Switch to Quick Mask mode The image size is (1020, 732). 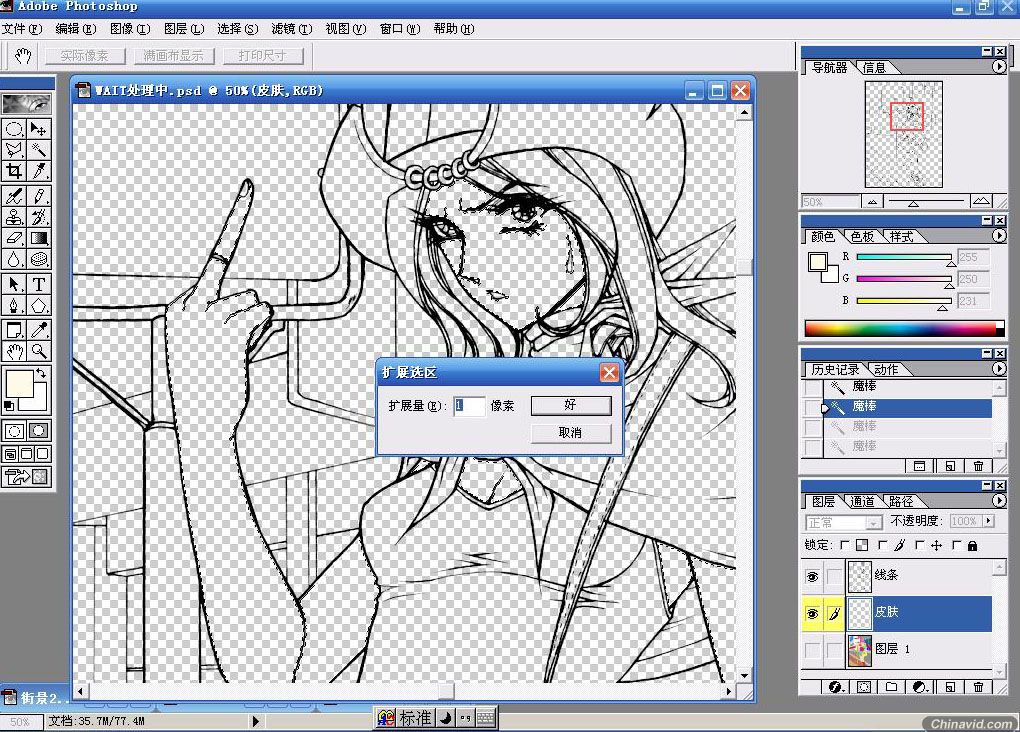pyautogui.click(x=39, y=431)
